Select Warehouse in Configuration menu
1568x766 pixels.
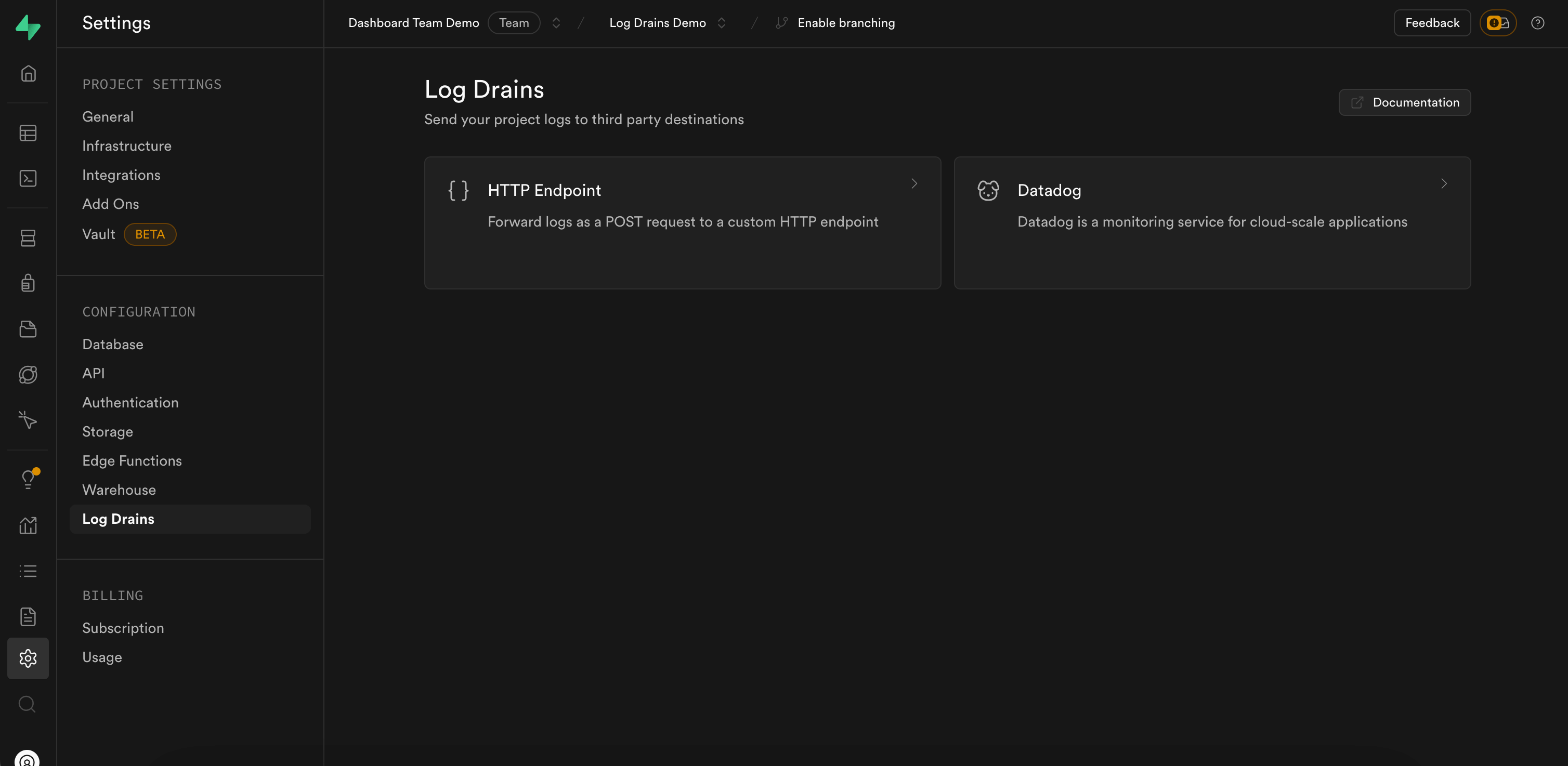(119, 490)
